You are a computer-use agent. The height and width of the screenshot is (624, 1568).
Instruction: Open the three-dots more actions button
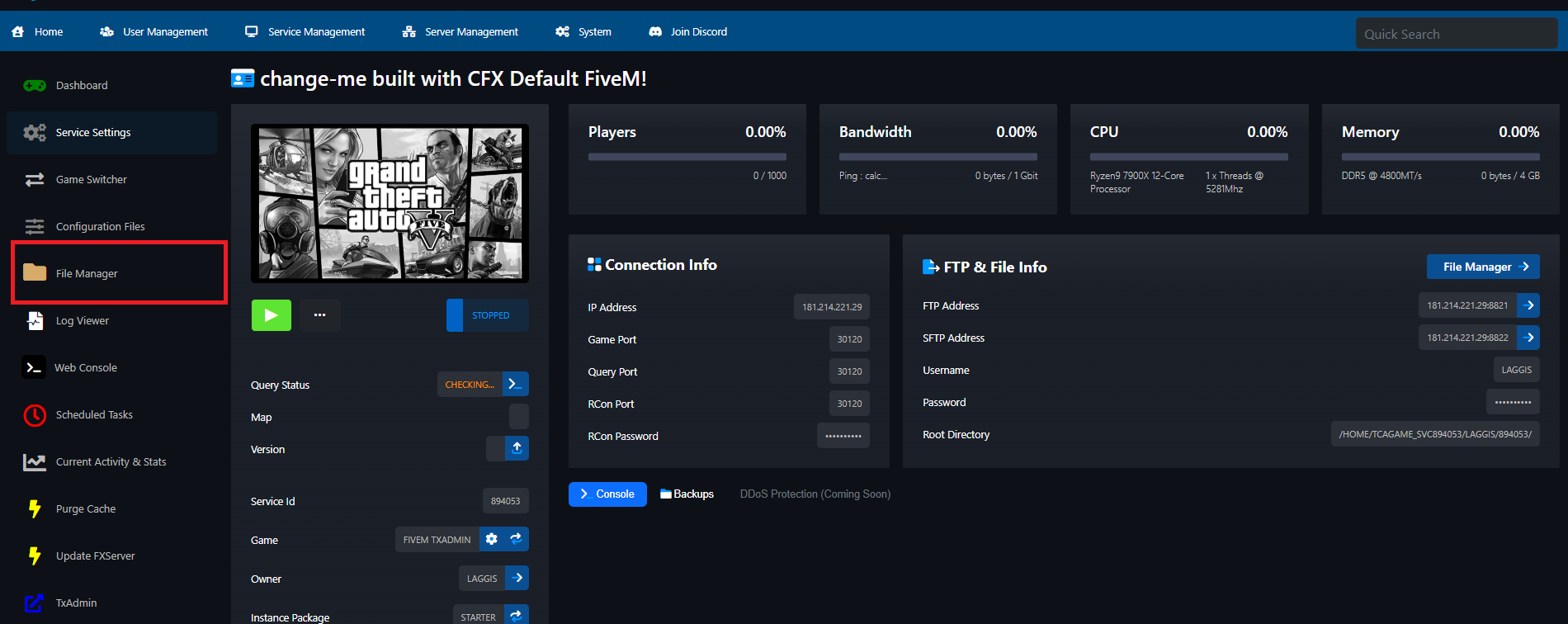click(x=320, y=315)
